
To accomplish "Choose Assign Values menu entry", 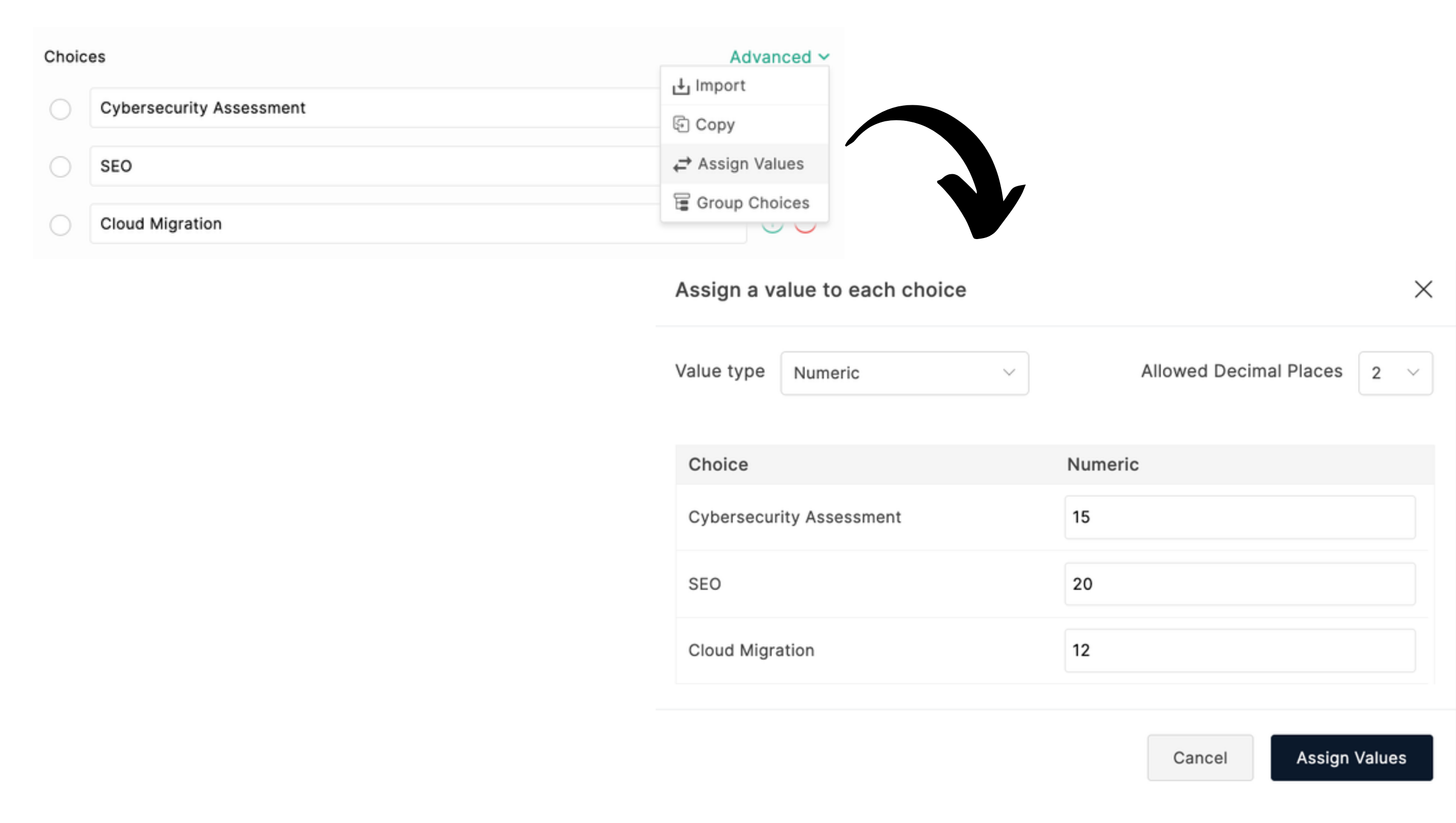I will 744,164.
